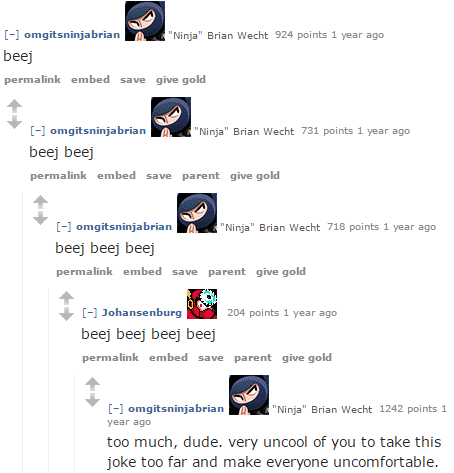Upvote the 'beej beej beej' comment
Image resolution: width=454 pixels, height=473 pixels.
click(x=40, y=203)
